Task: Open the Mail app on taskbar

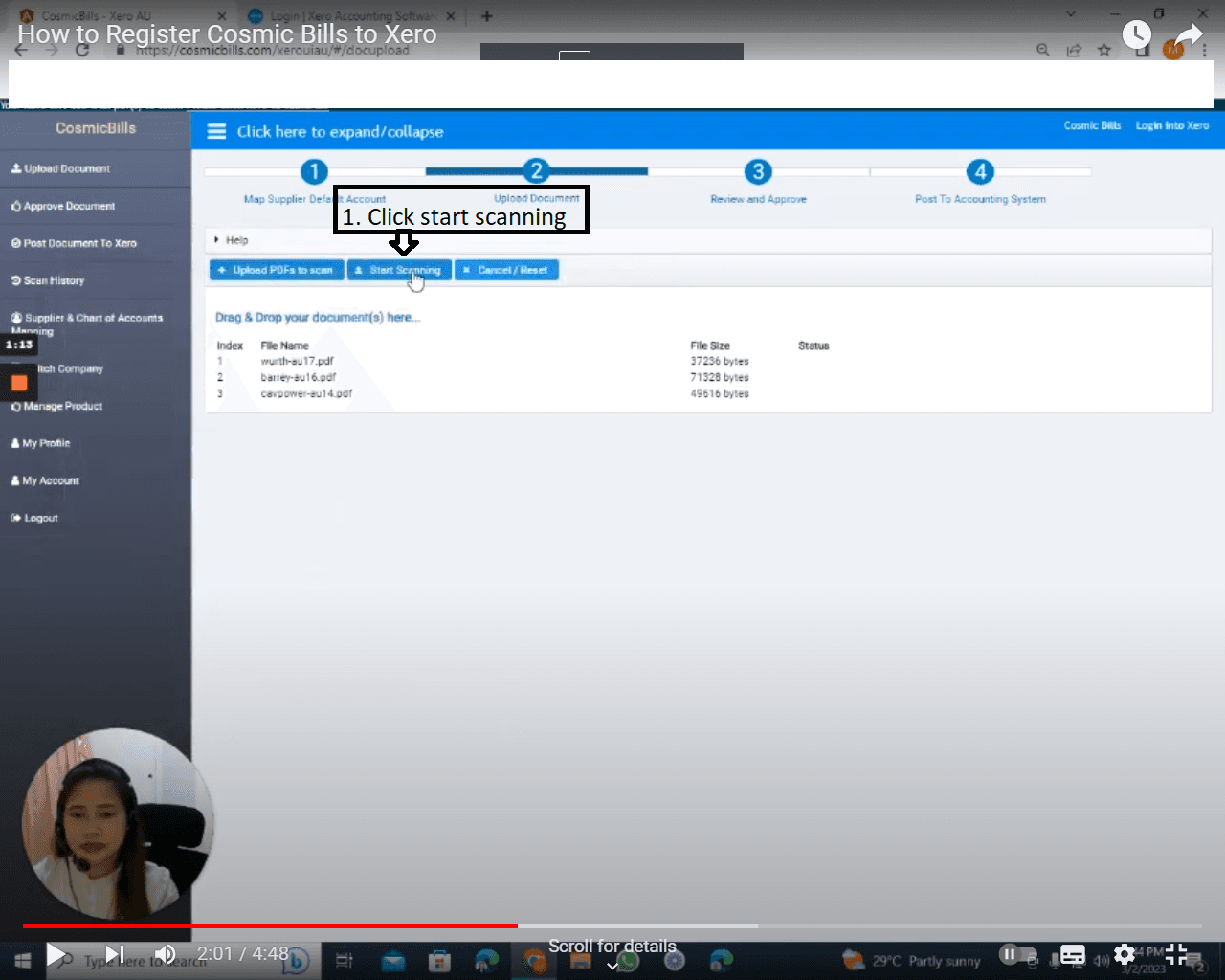Action: click(392, 960)
